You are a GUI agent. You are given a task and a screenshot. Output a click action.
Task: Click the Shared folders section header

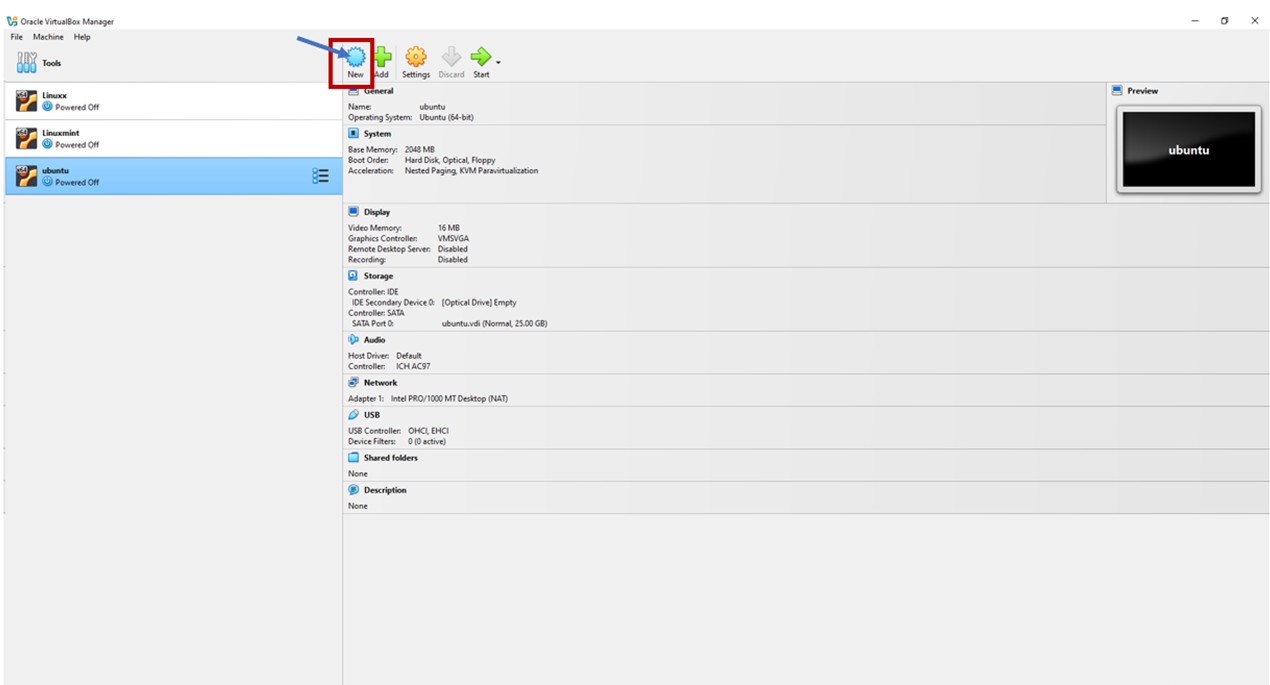click(x=390, y=458)
